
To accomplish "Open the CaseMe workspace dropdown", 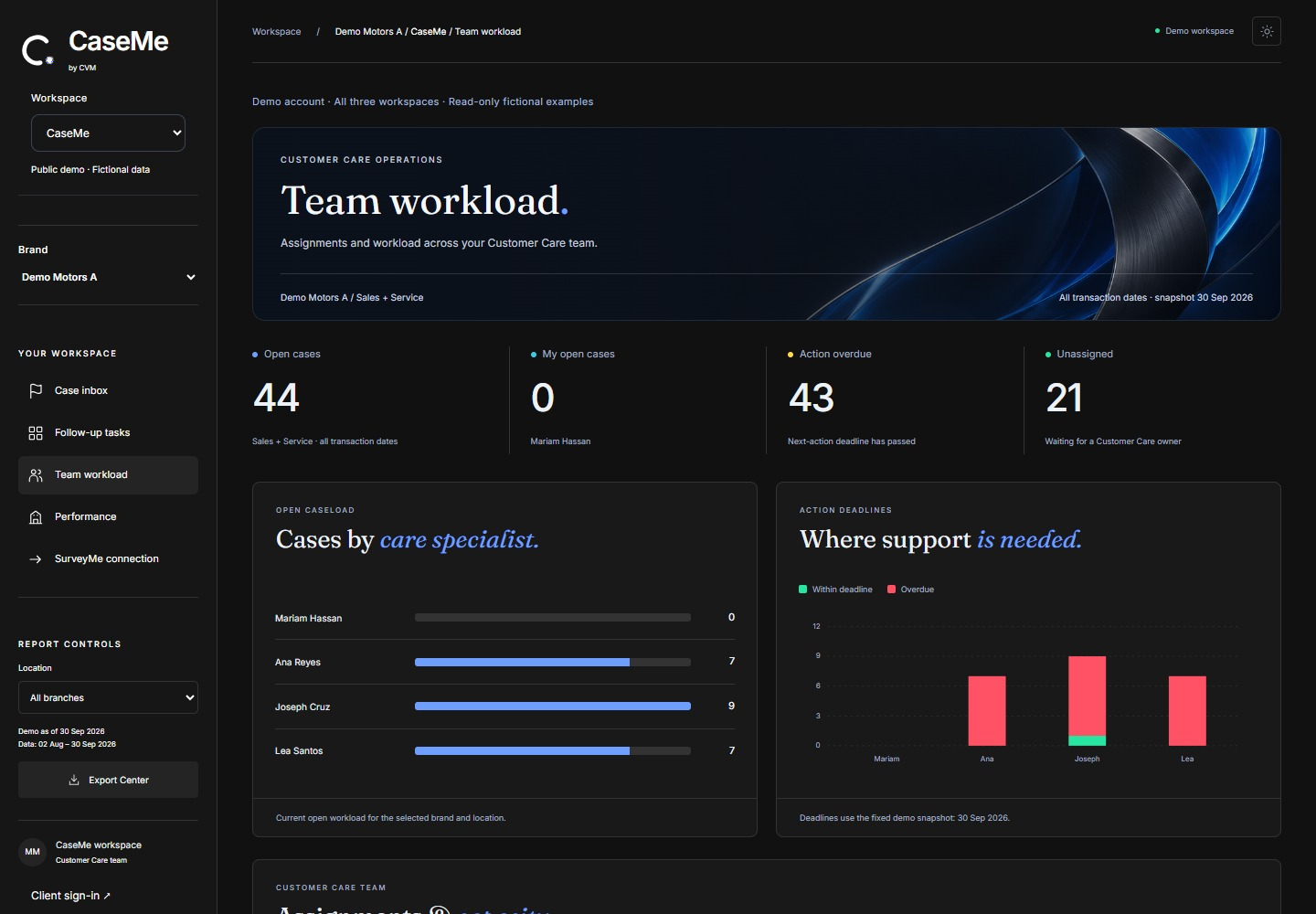I will 108,133.
